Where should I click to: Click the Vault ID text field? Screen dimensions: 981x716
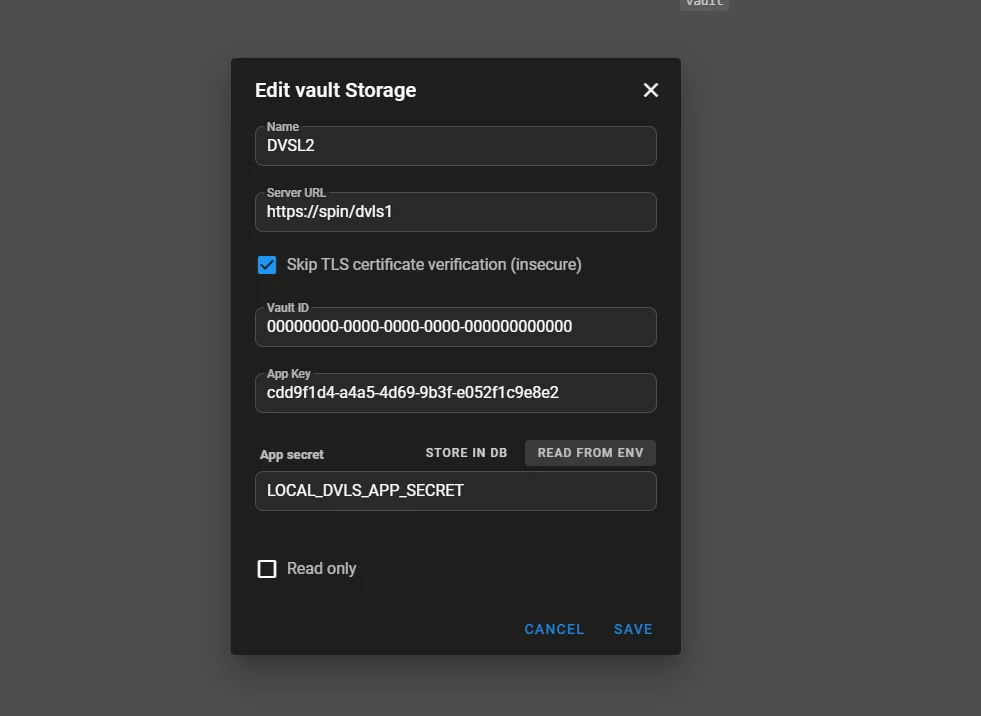(455, 327)
